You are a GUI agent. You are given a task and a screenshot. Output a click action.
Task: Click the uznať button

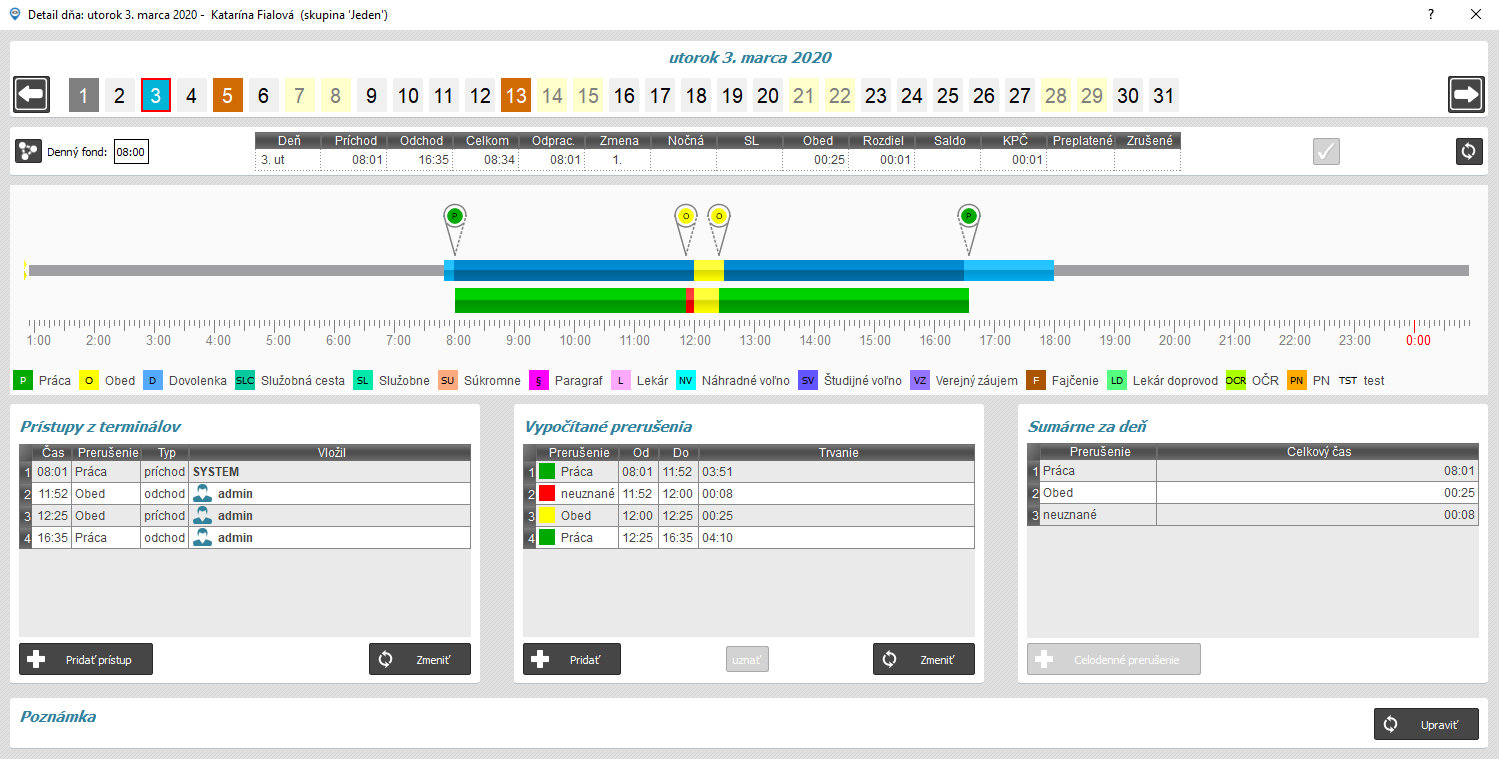point(747,659)
